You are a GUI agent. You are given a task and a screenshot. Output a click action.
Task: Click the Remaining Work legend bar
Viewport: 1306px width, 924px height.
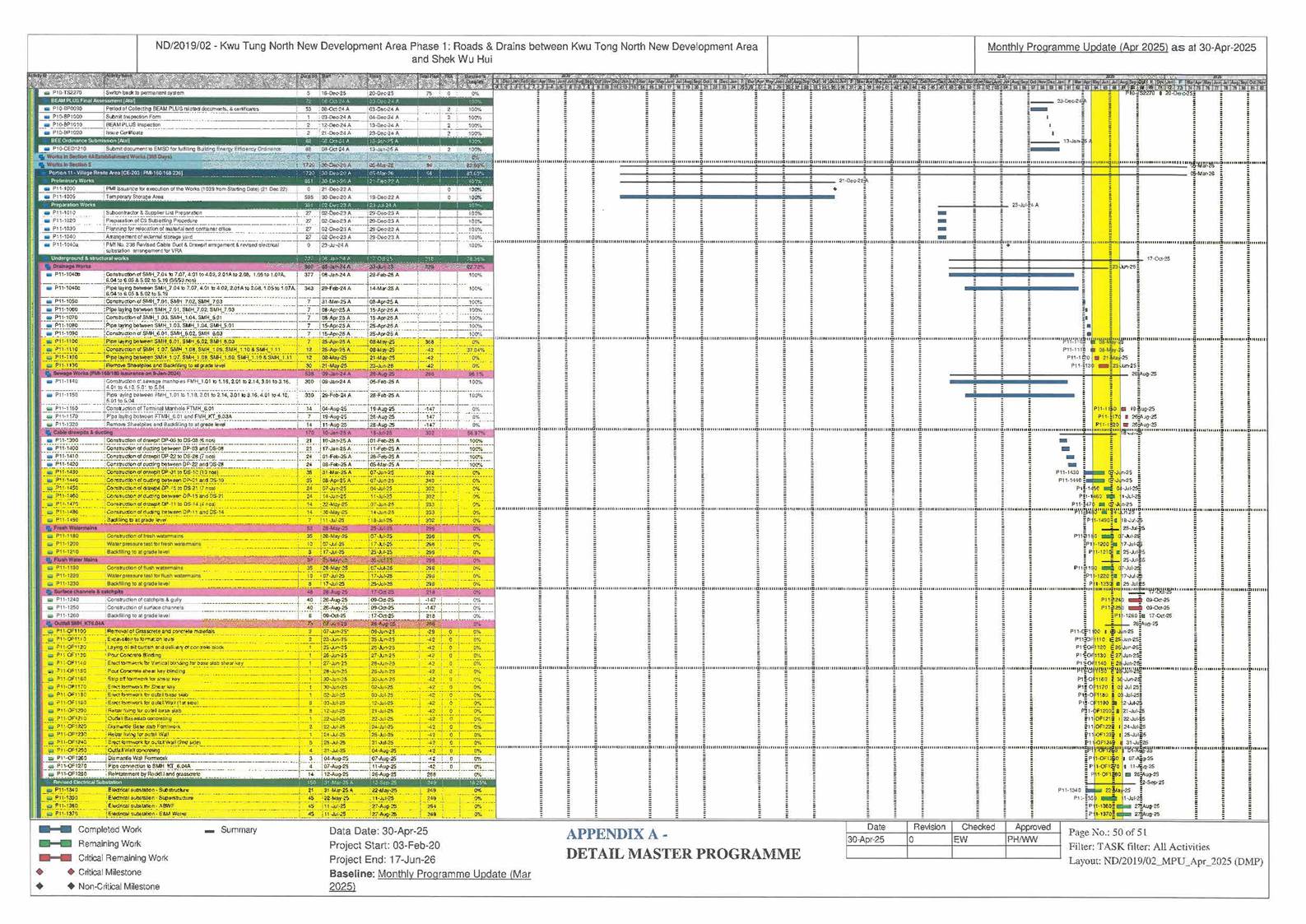[x=55, y=844]
